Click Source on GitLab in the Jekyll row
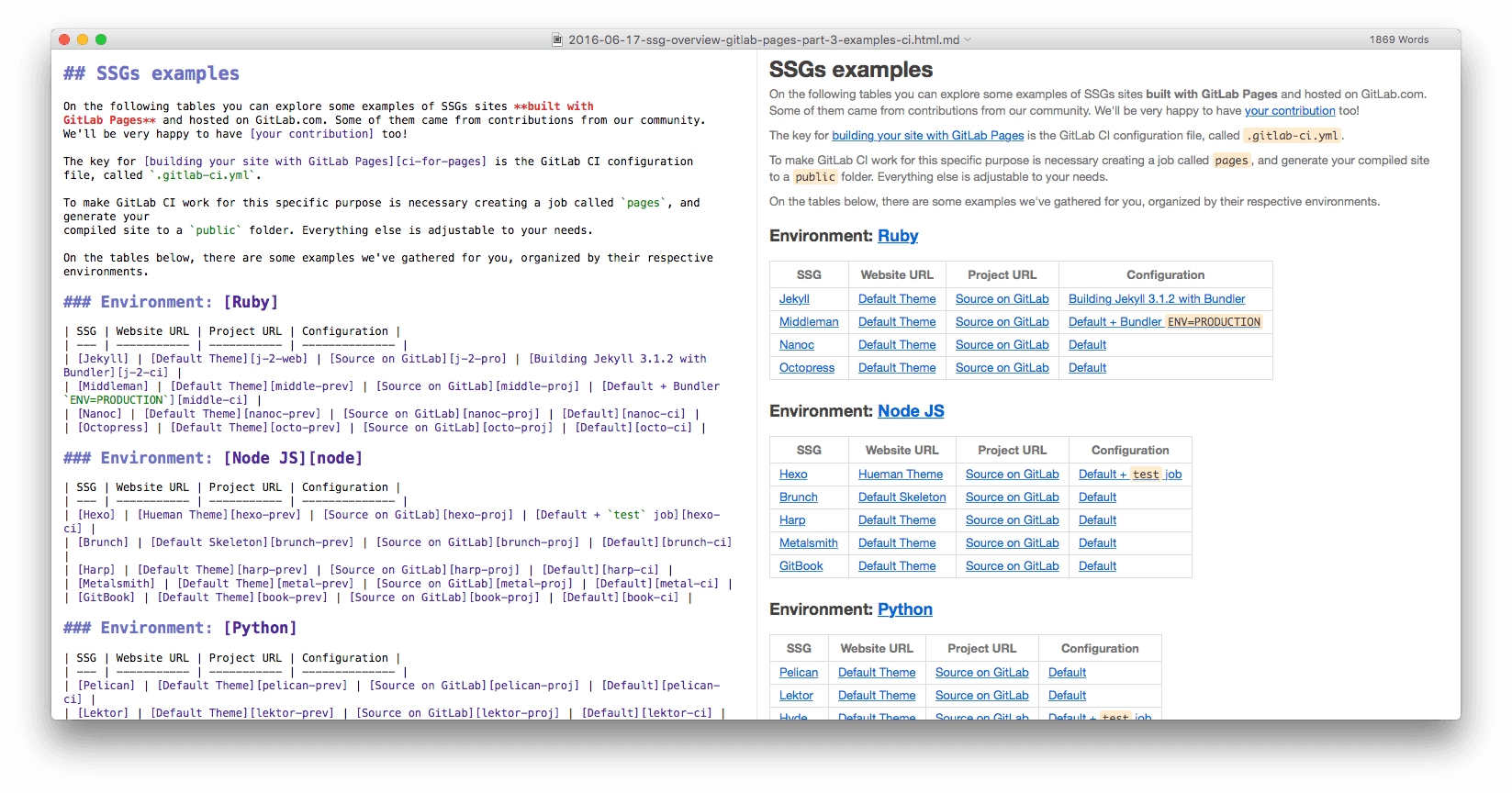 1002,298
